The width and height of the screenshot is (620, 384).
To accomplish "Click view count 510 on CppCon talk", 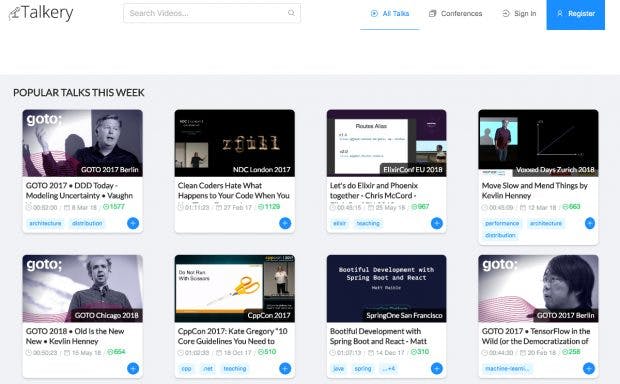I will click(x=267, y=352).
